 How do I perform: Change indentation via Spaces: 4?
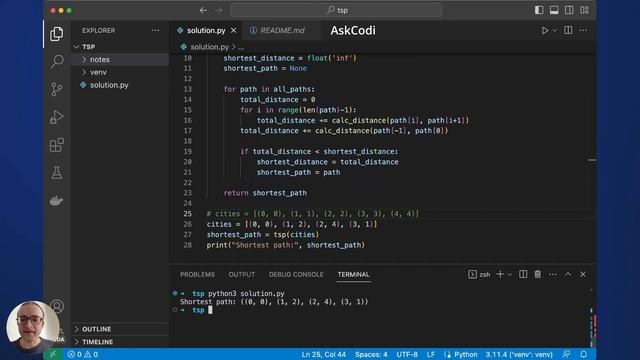(x=371, y=354)
